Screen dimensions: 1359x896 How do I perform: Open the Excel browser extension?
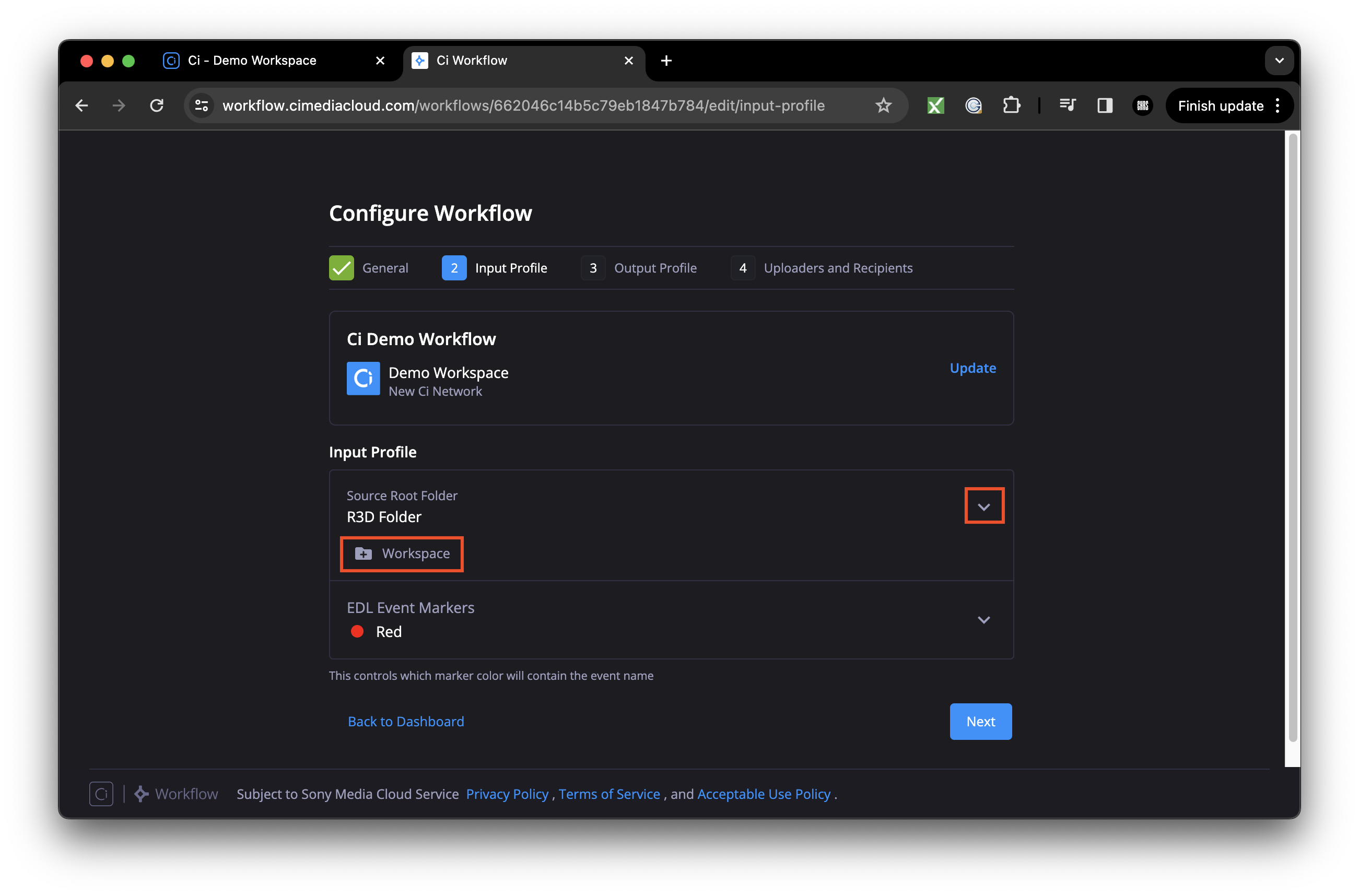[935, 105]
